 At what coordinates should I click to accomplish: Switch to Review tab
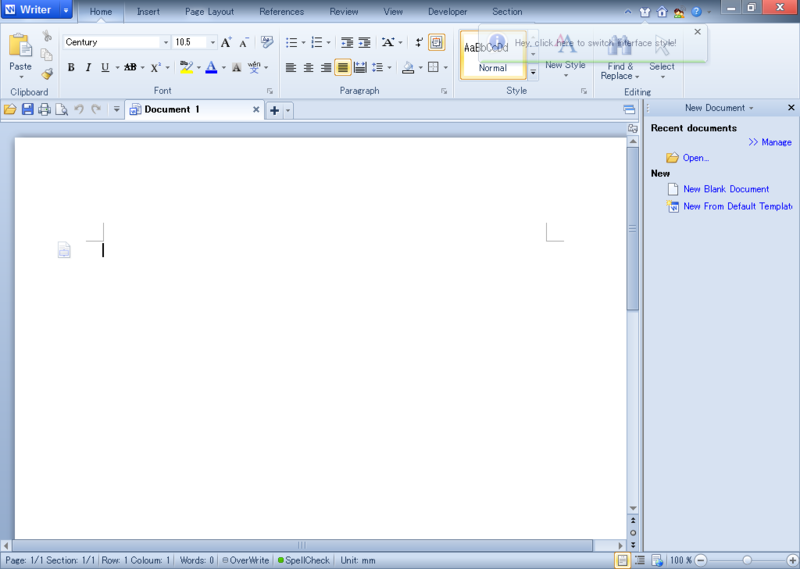343,11
